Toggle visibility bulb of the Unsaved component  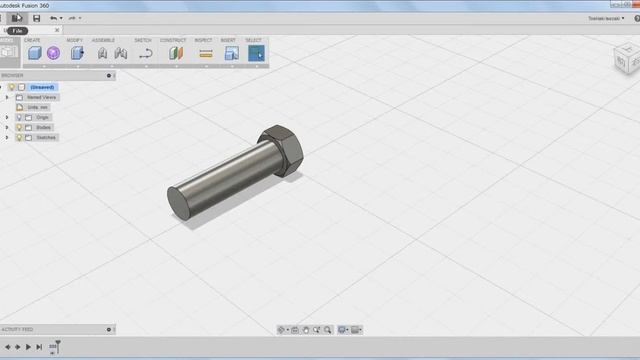coord(12,87)
